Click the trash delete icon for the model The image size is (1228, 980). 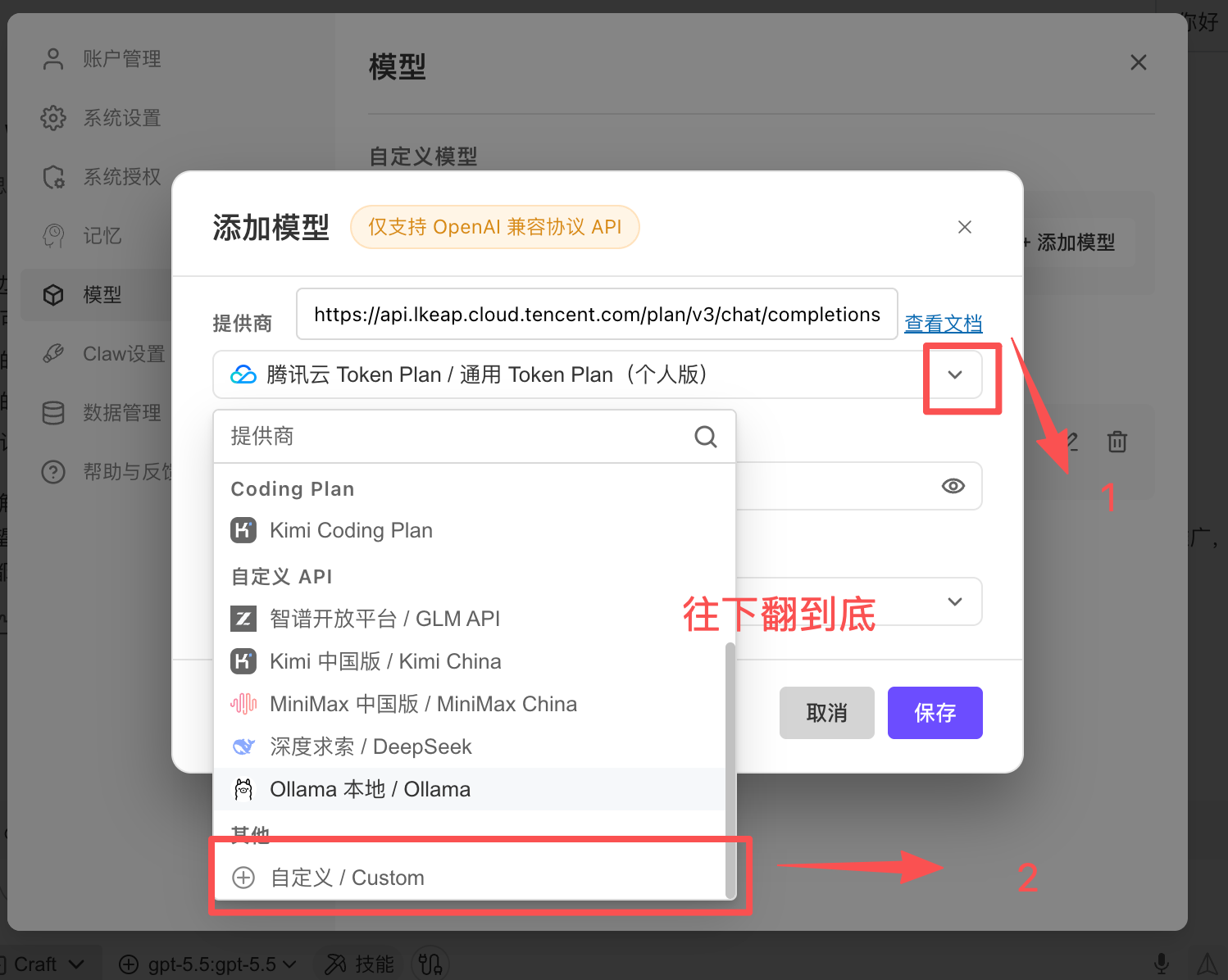pyautogui.click(x=1117, y=442)
